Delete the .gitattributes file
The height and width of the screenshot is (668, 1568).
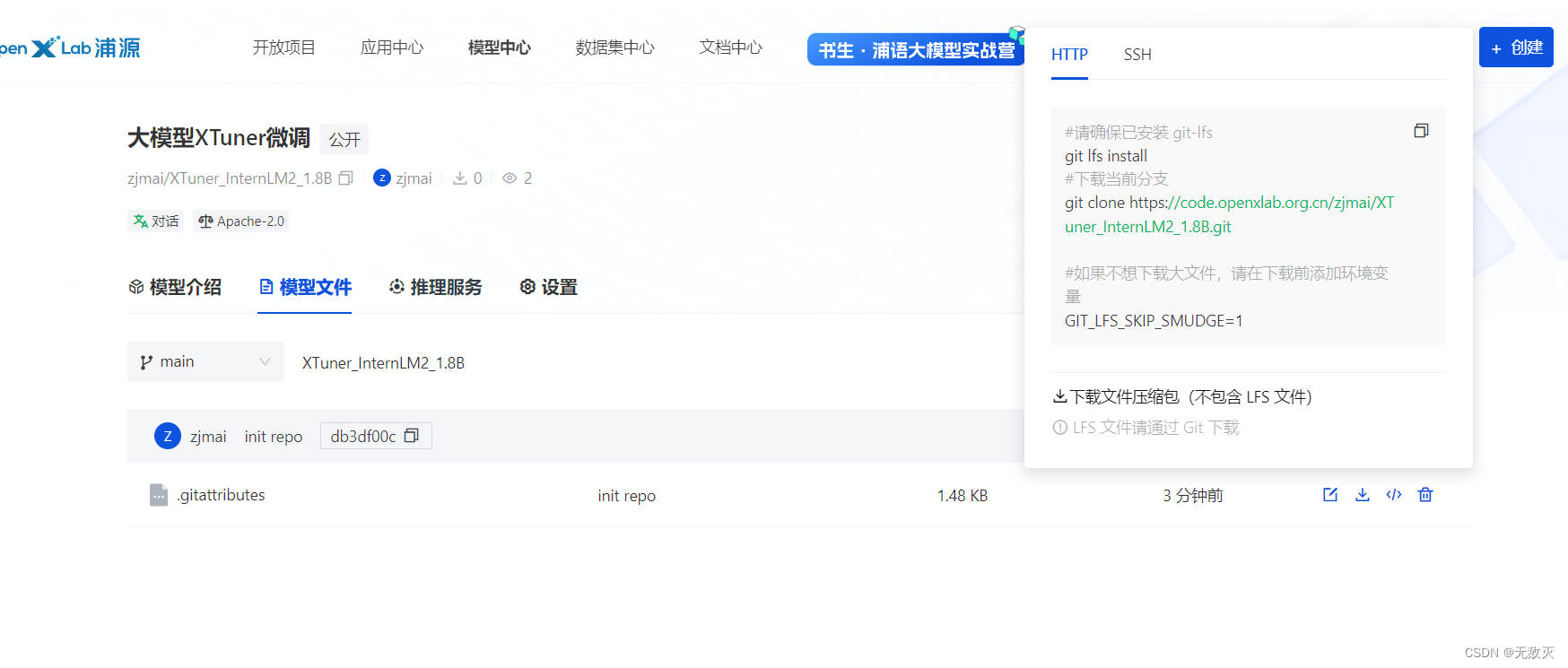tap(1425, 495)
